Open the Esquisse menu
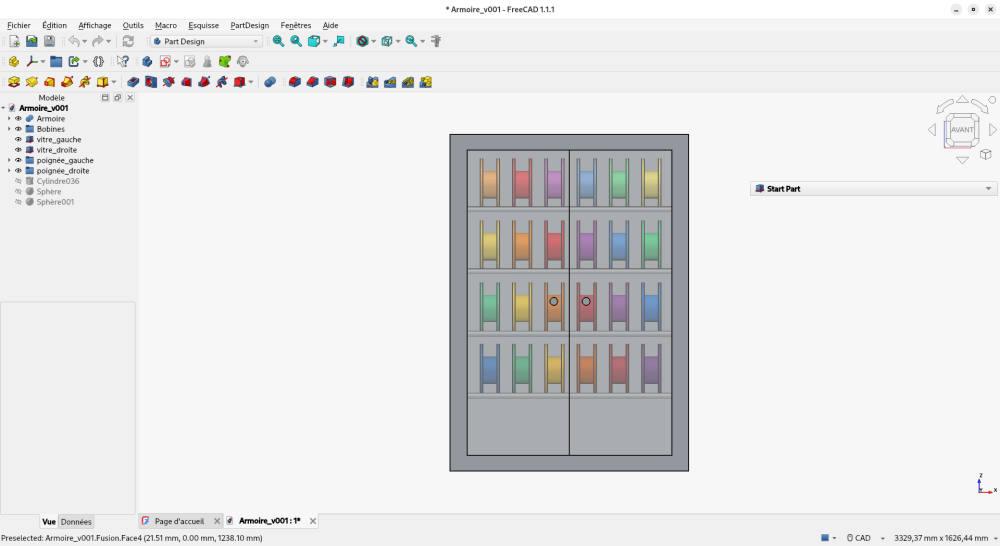Screen dimensions: 1000x546 [x=203, y=26]
